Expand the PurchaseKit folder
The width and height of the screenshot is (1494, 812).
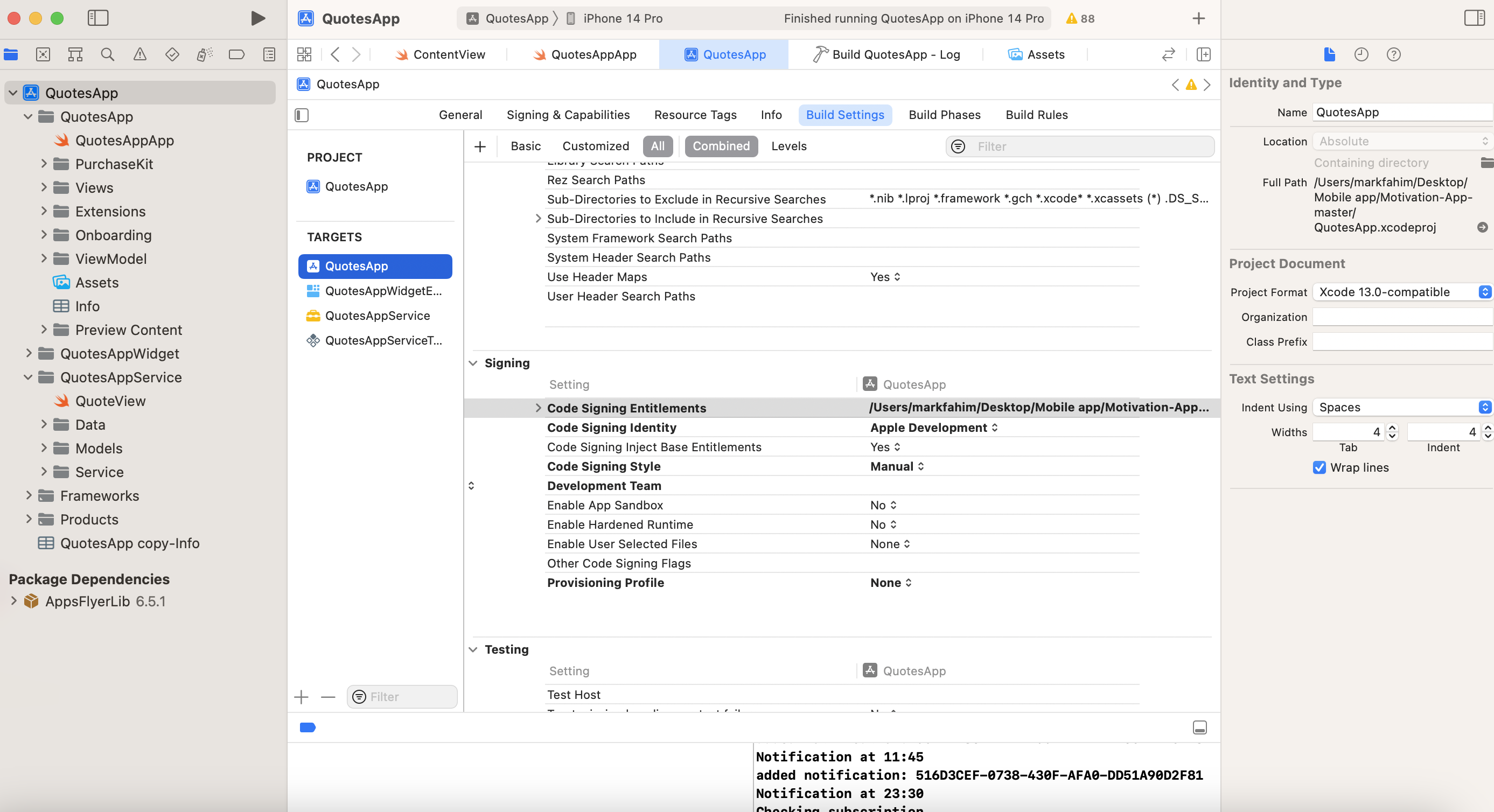click(x=44, y=164)
